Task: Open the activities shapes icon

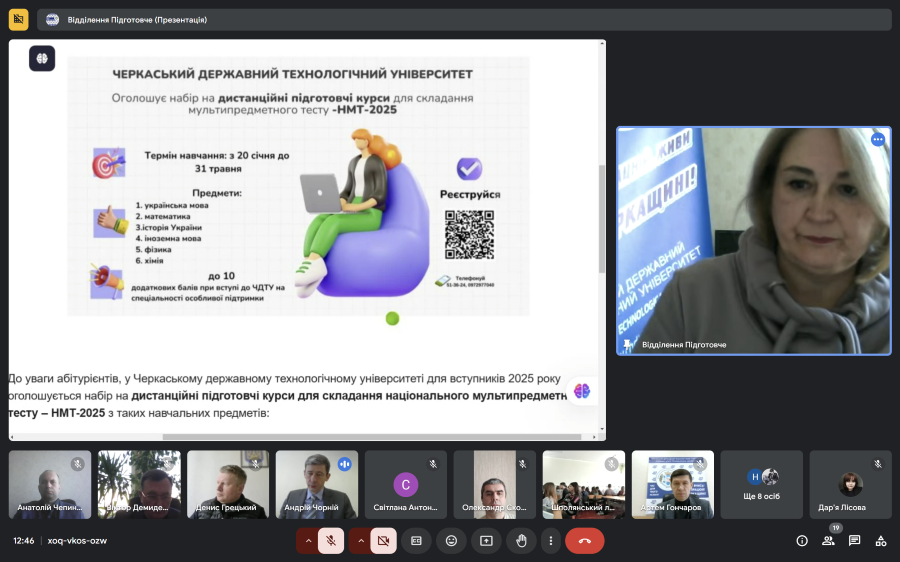Action: tap(880, 541)
